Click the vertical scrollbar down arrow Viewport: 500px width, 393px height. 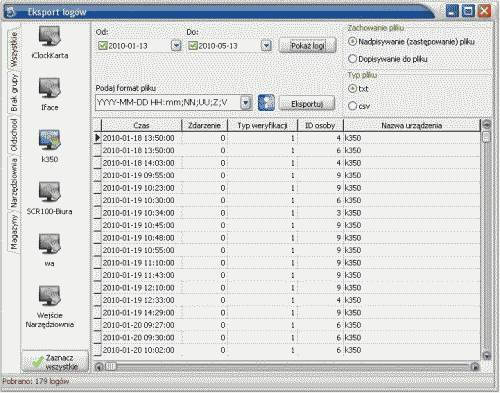[487, 355]
